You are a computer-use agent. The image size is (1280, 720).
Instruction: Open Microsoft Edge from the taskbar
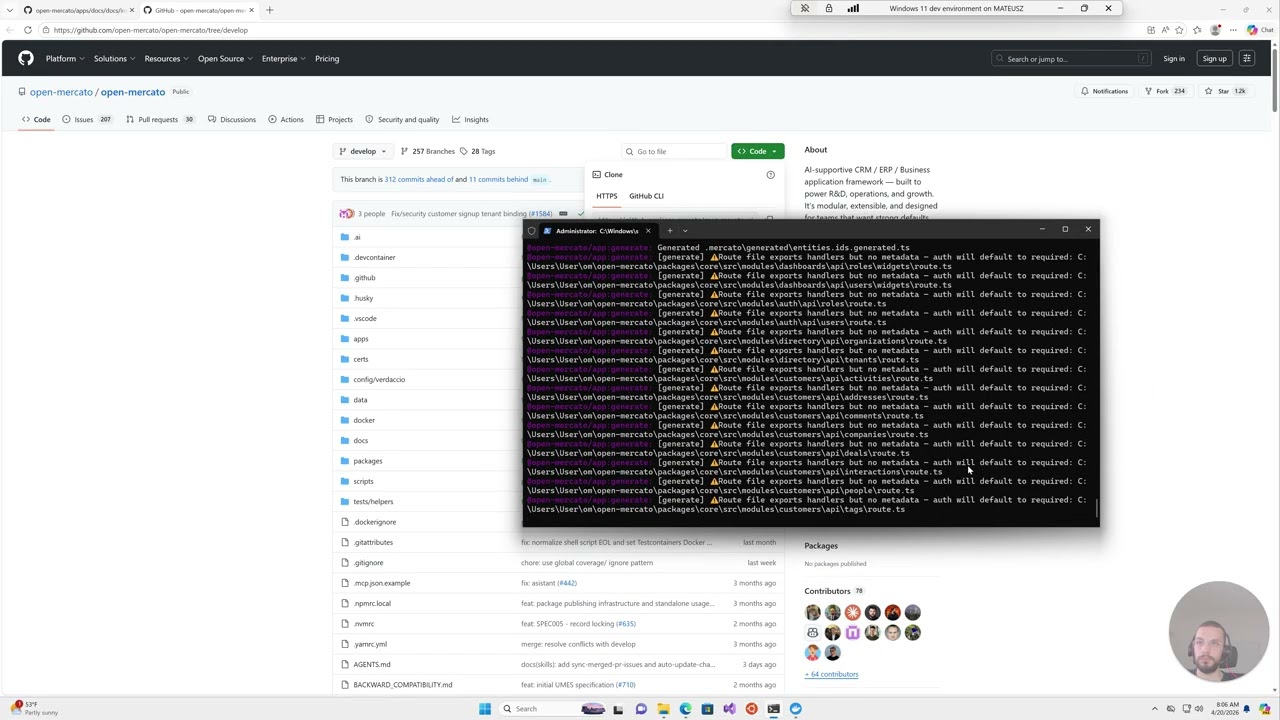685,709
